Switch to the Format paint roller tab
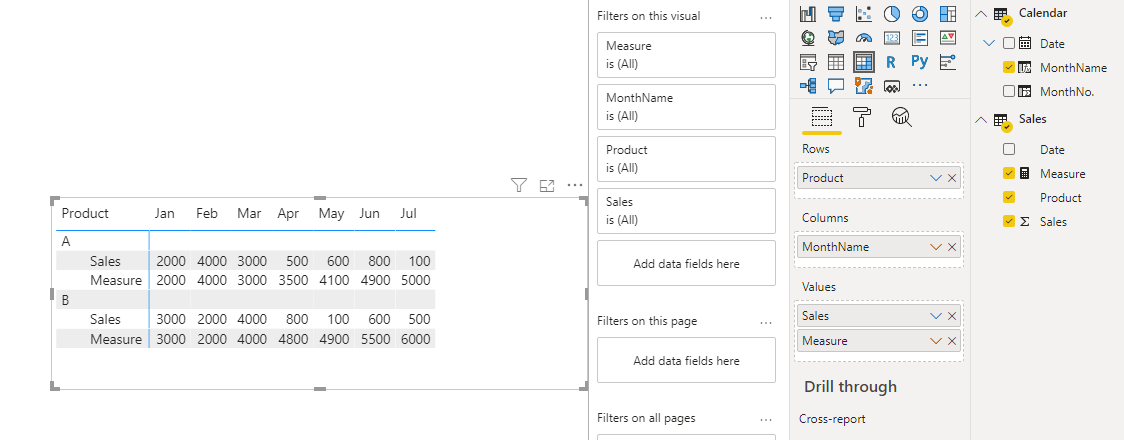 (x=862, y=117)
